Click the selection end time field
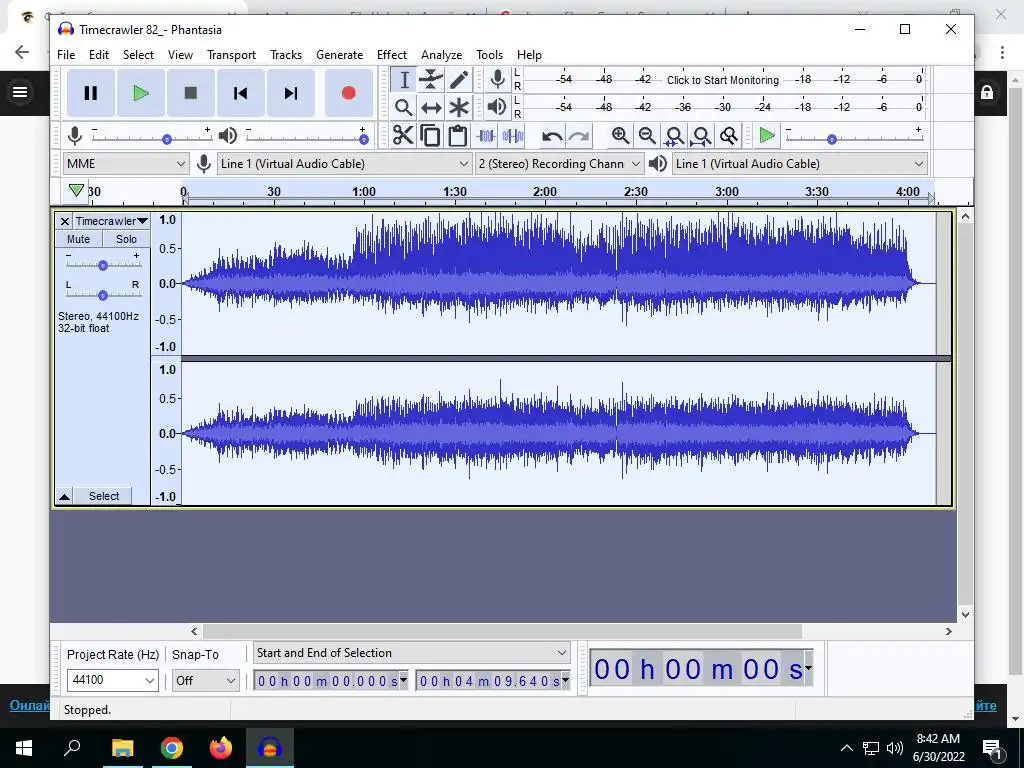 point(493,681)
